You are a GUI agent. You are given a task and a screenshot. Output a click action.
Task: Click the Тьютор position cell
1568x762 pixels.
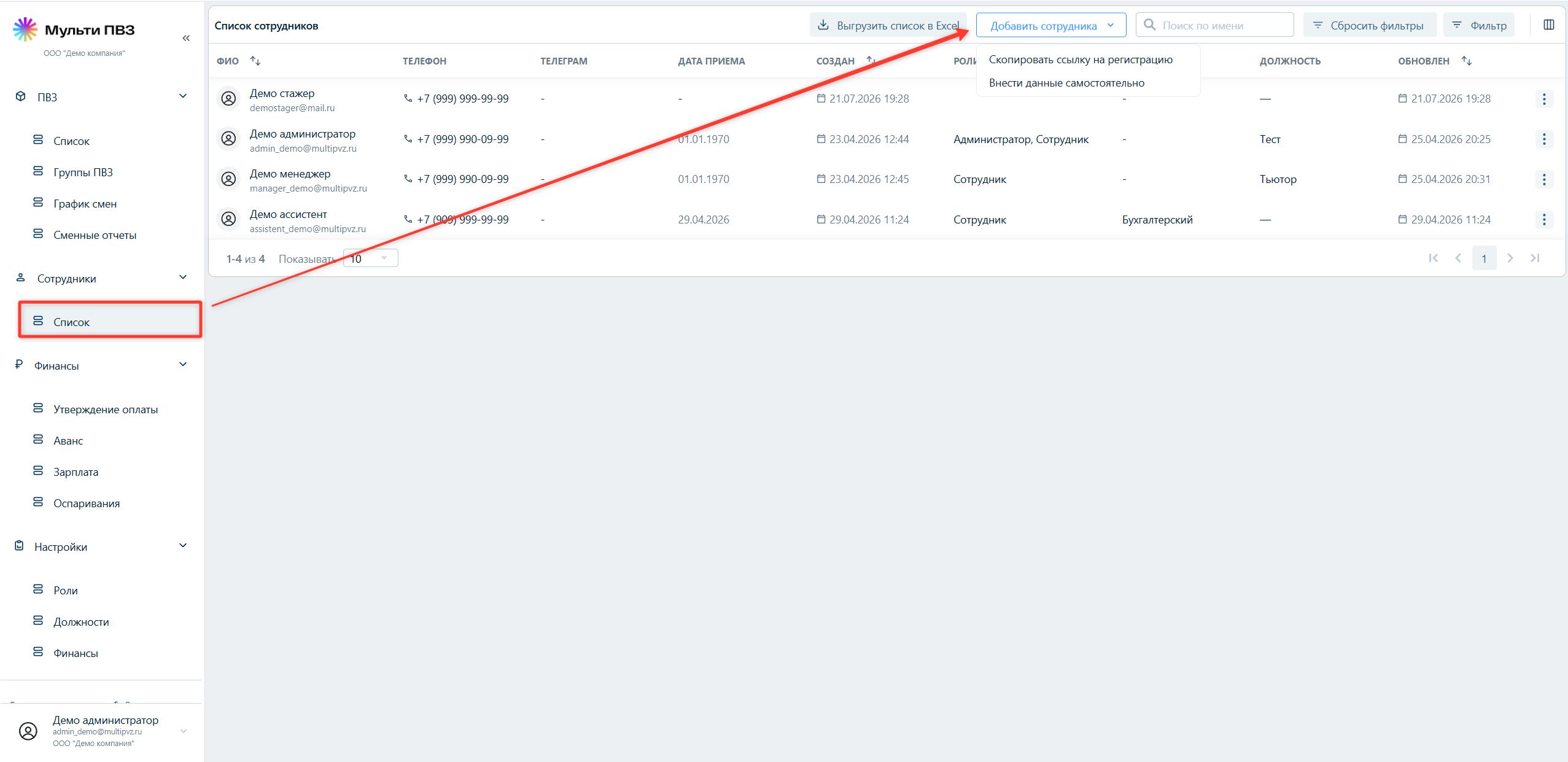tap(1278, 179)
